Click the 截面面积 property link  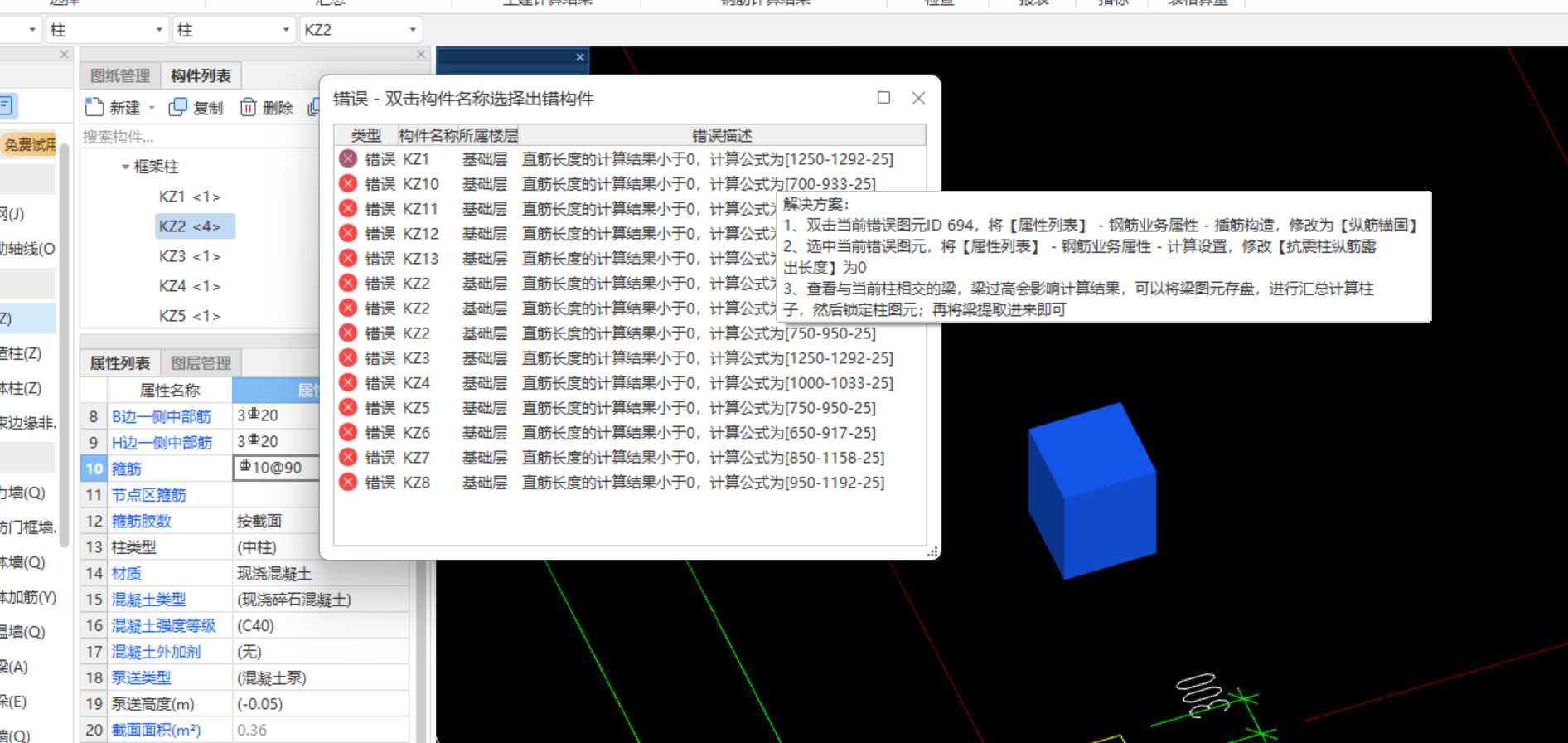tap(157, 730)
